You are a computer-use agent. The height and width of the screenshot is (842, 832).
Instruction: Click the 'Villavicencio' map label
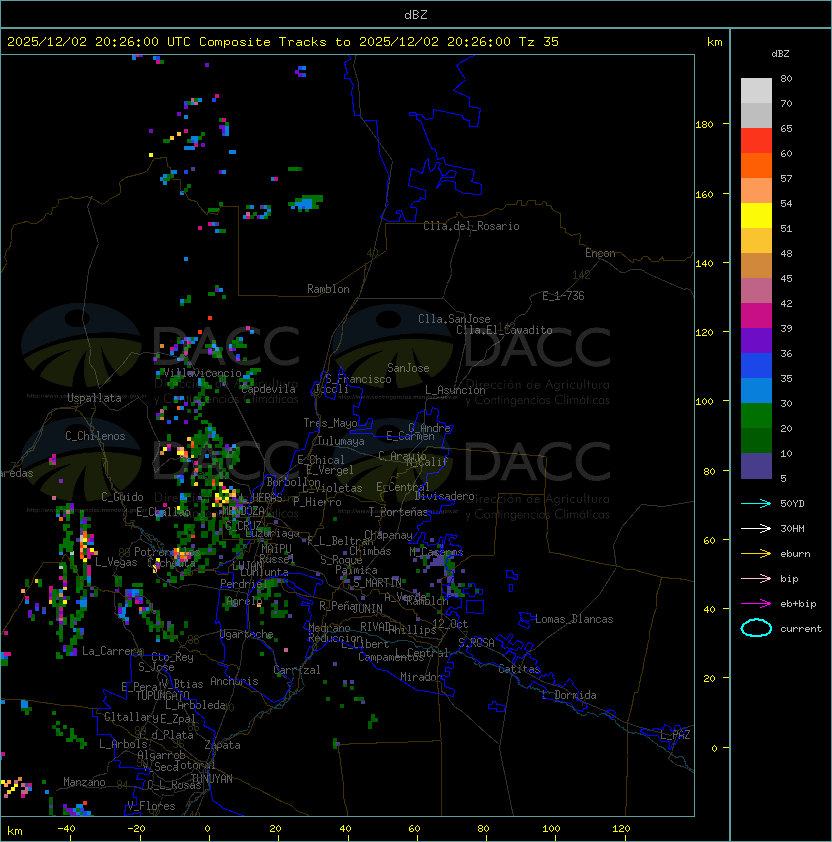[x=202, y=373]
